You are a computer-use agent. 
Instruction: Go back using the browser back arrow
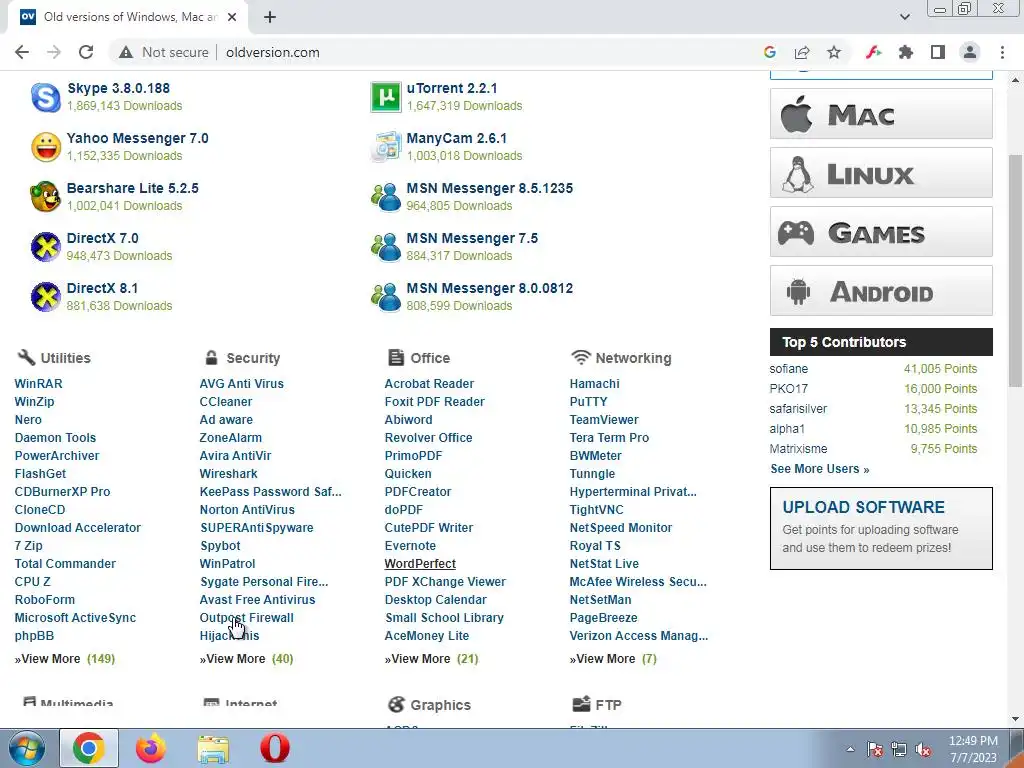(x=22, y=52)
